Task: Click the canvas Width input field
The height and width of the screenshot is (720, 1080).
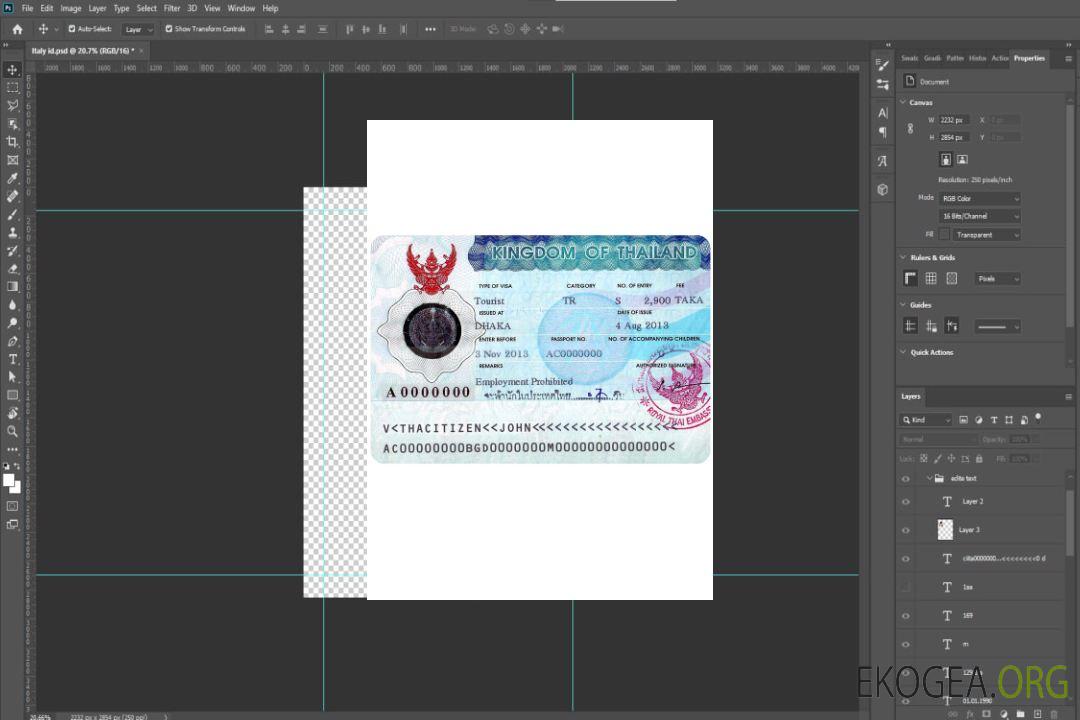Action: pos(954,120)
